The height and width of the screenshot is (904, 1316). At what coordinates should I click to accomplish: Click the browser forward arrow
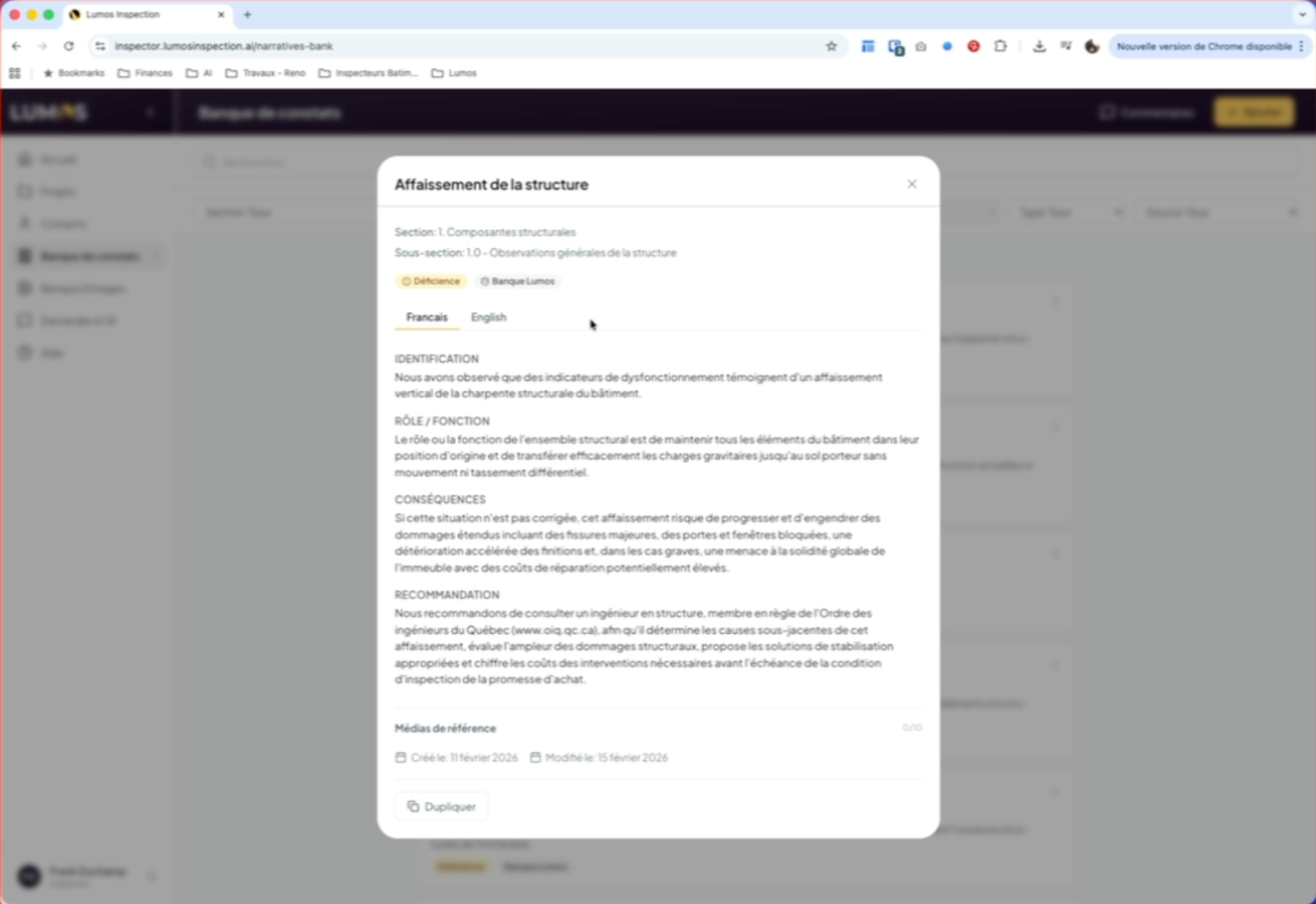coord(43,46)
